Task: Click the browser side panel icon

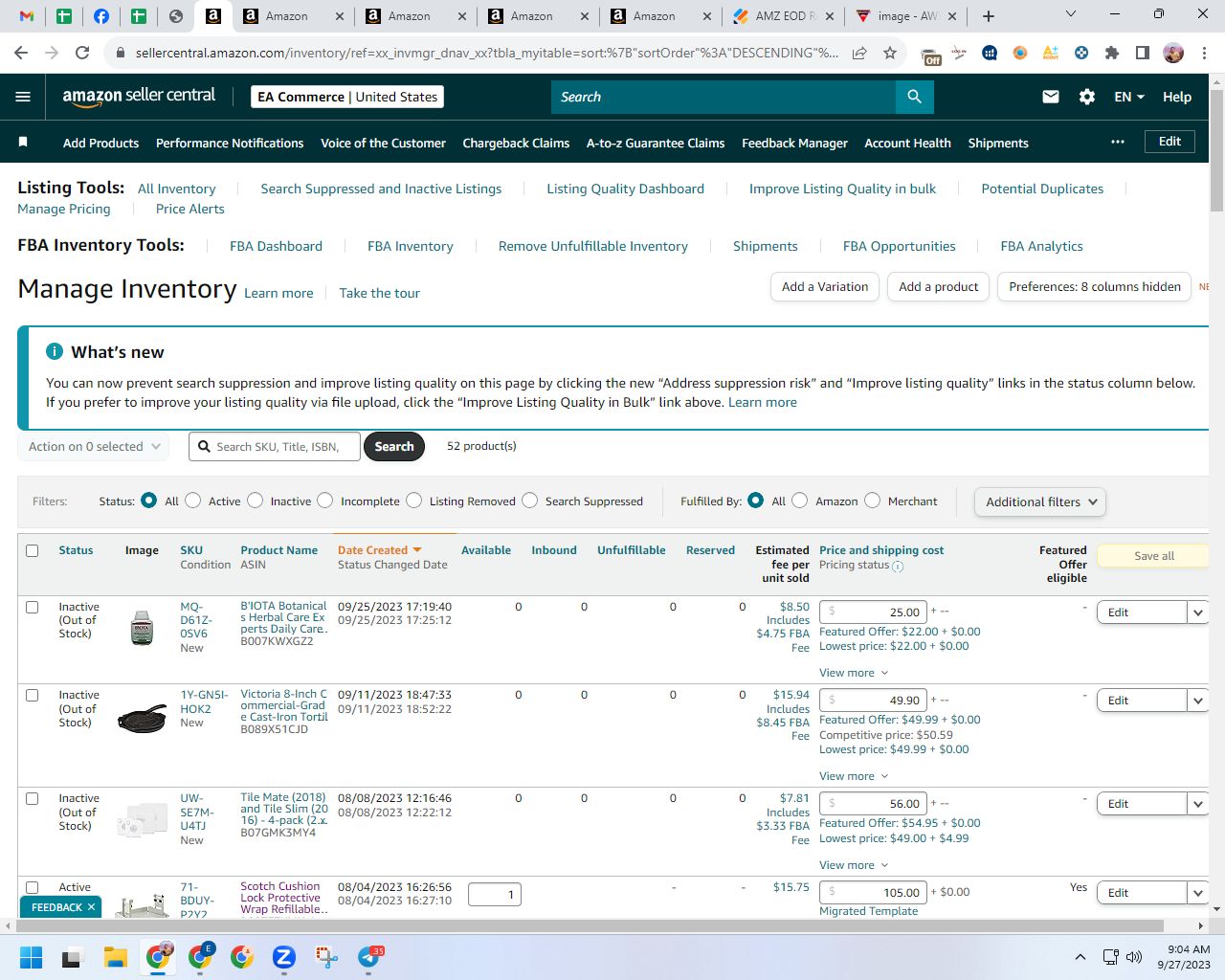Action: pyautogui.click(x=1143, y=53)
